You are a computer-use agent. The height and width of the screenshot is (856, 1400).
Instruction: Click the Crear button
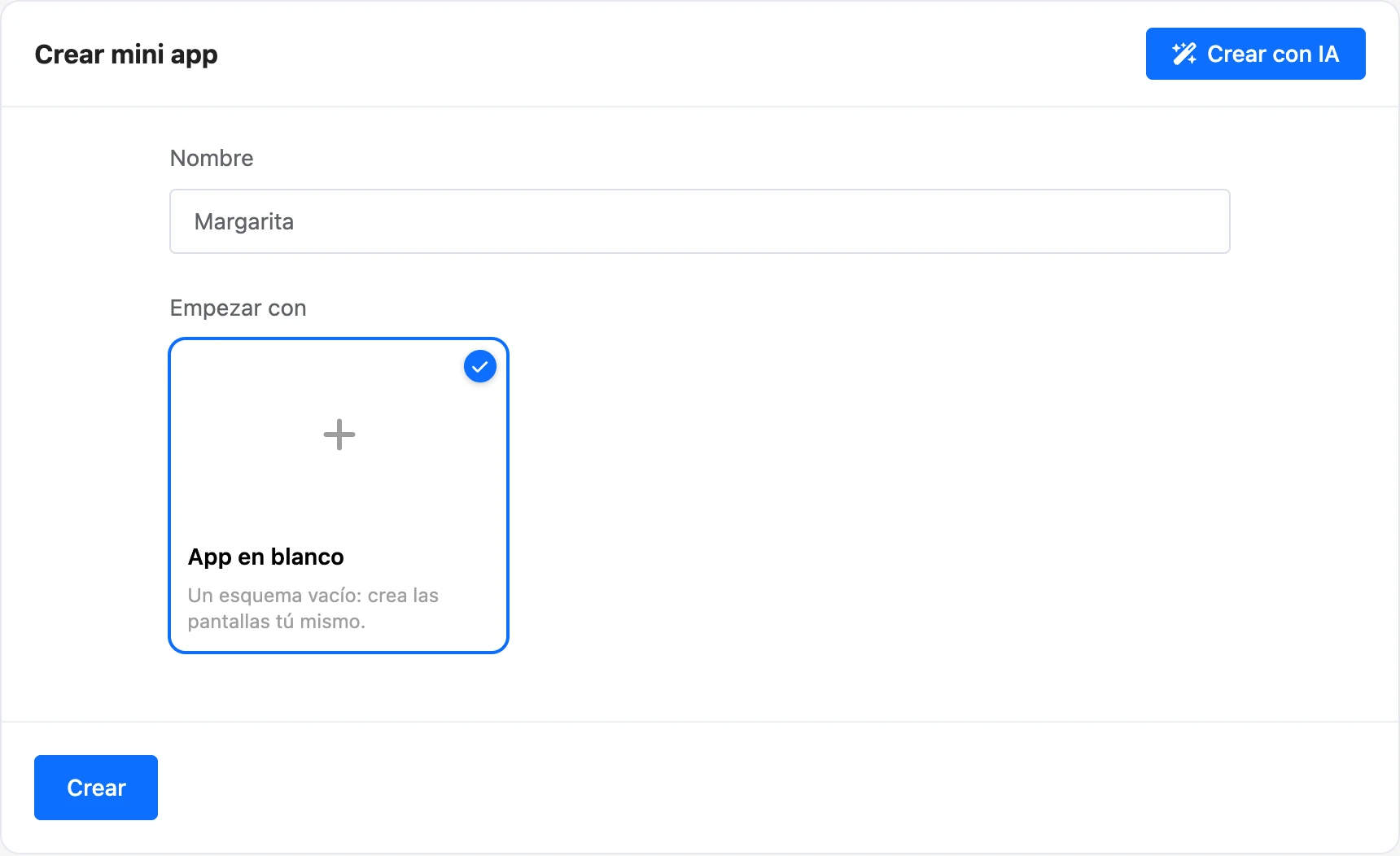96,788
